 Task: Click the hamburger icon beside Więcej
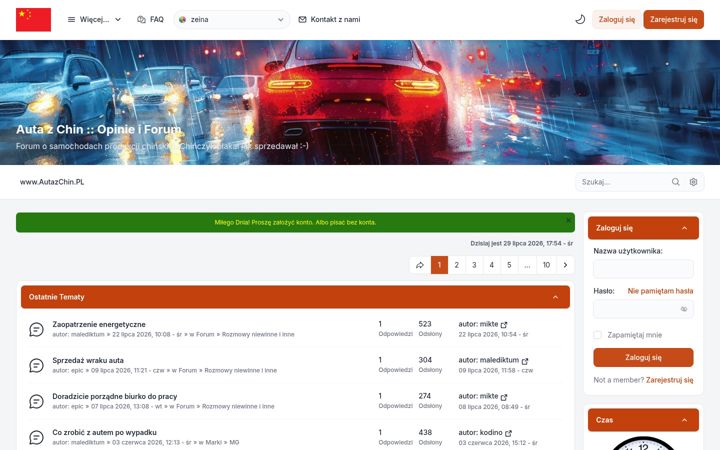(71, 19)
